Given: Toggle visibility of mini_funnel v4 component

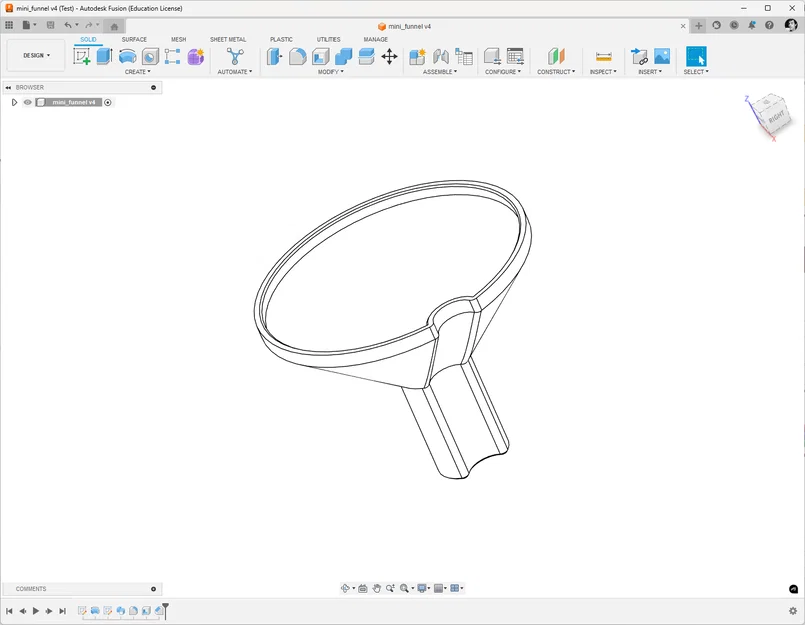Looking at the screenshot, I should (28, 102).
